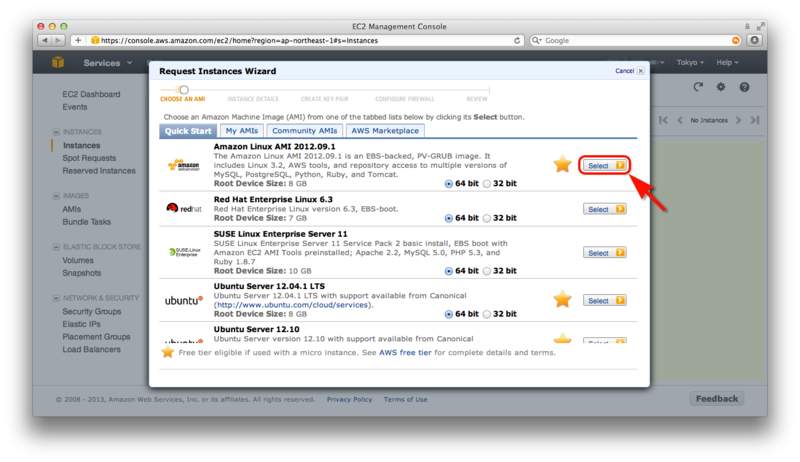Select 32 bit for Red Hat Enterprise Linux
Image resolution: width=800 pixels, height=462 pixels.
(x=487, y=218)
